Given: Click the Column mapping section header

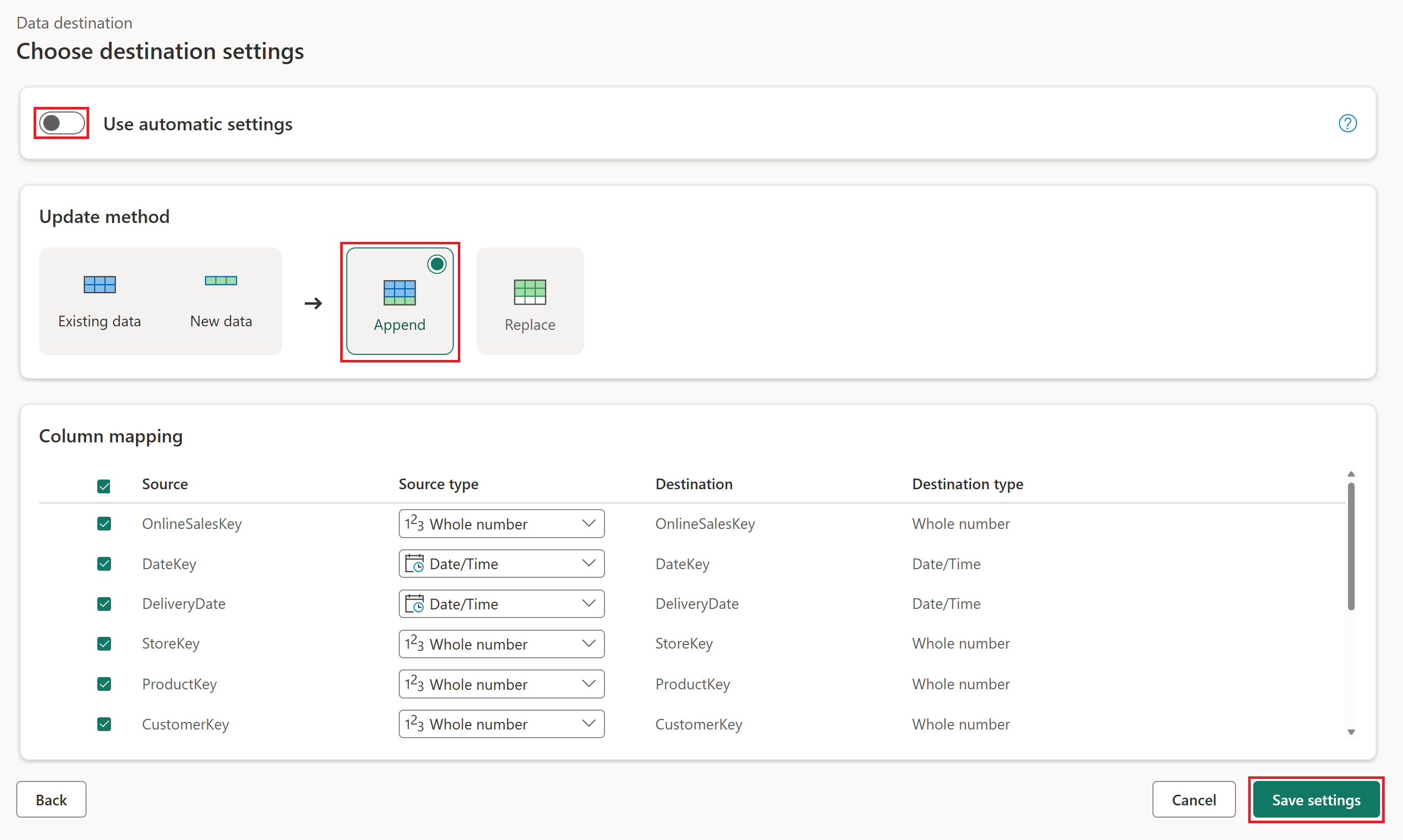Looking at the screenshot, I should (x=111, y=436).
